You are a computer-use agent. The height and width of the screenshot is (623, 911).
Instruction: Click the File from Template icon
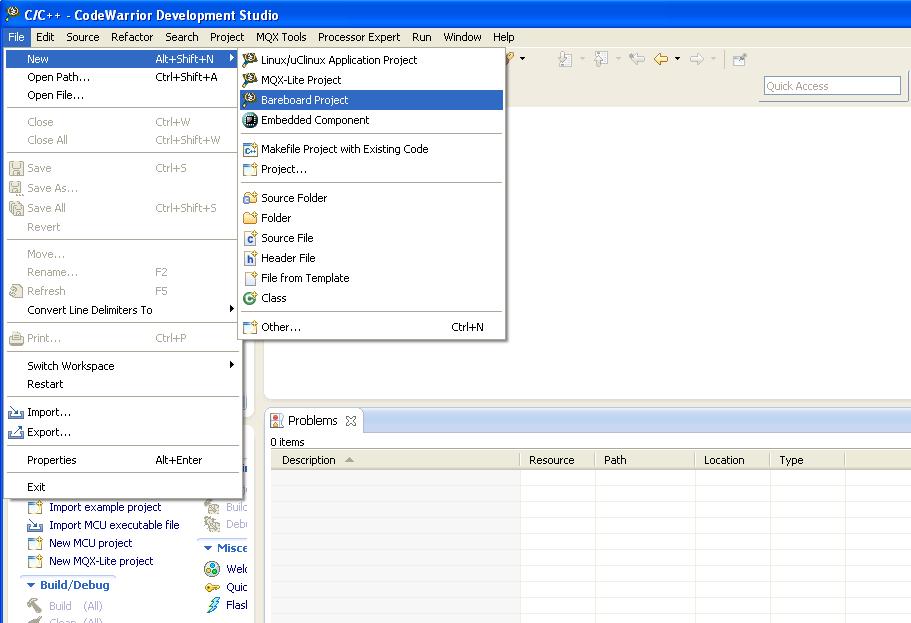pos(250,278)
